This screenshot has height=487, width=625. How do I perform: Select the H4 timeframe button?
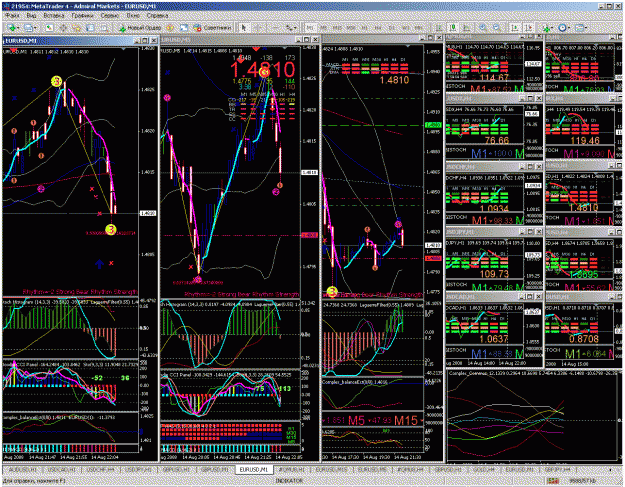coord(378,27)
